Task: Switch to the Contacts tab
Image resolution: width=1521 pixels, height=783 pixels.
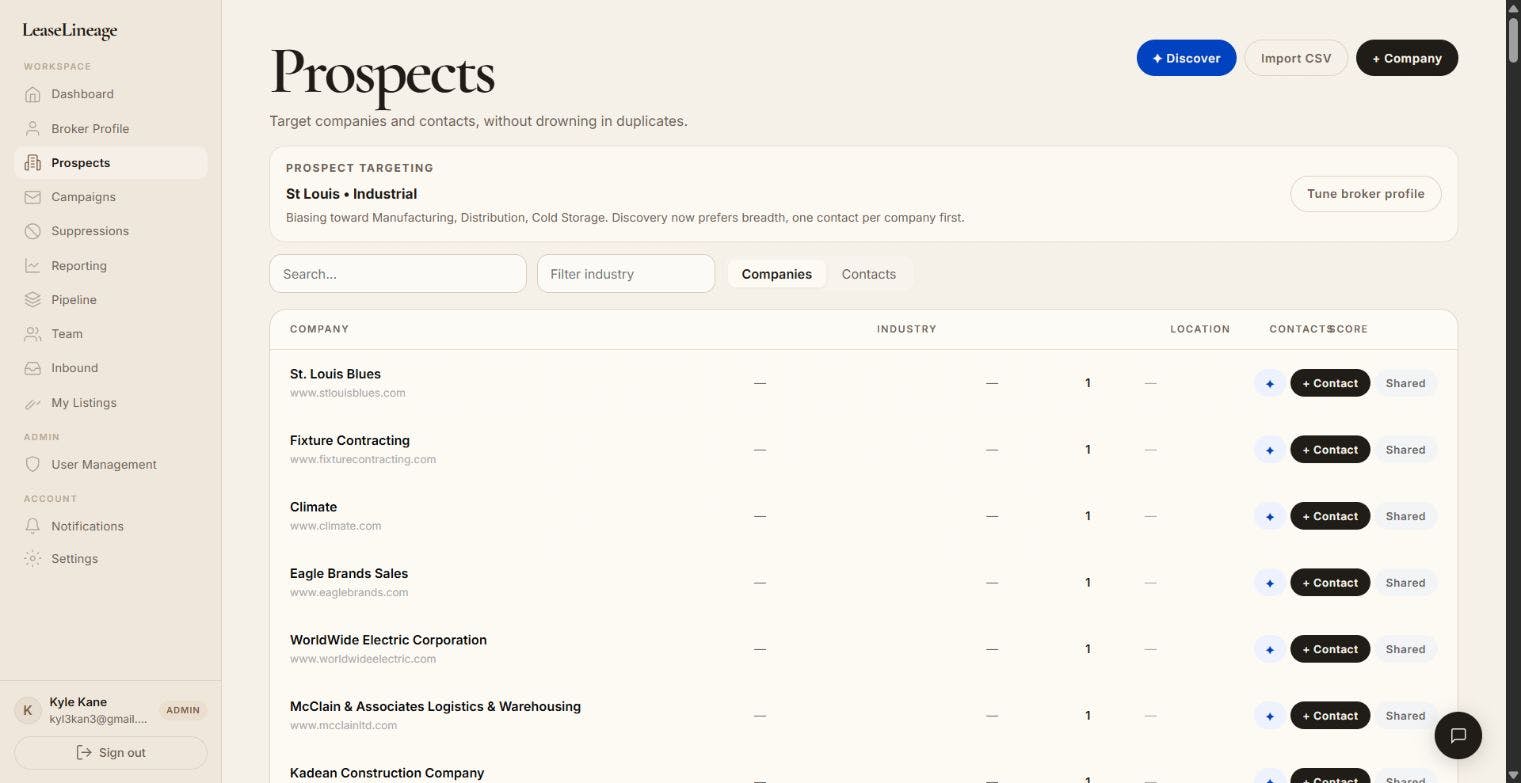Action: (869, 274)
